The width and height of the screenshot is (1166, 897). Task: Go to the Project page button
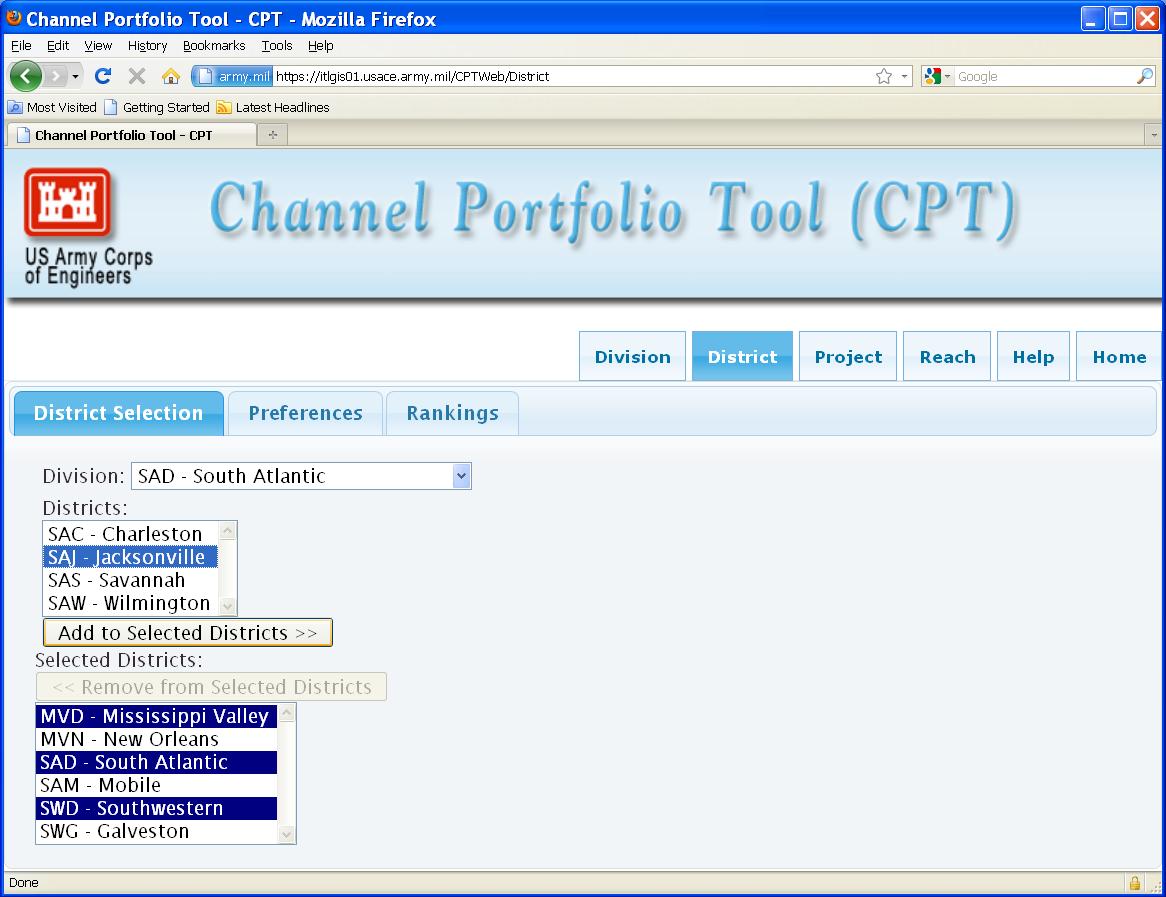848,356
